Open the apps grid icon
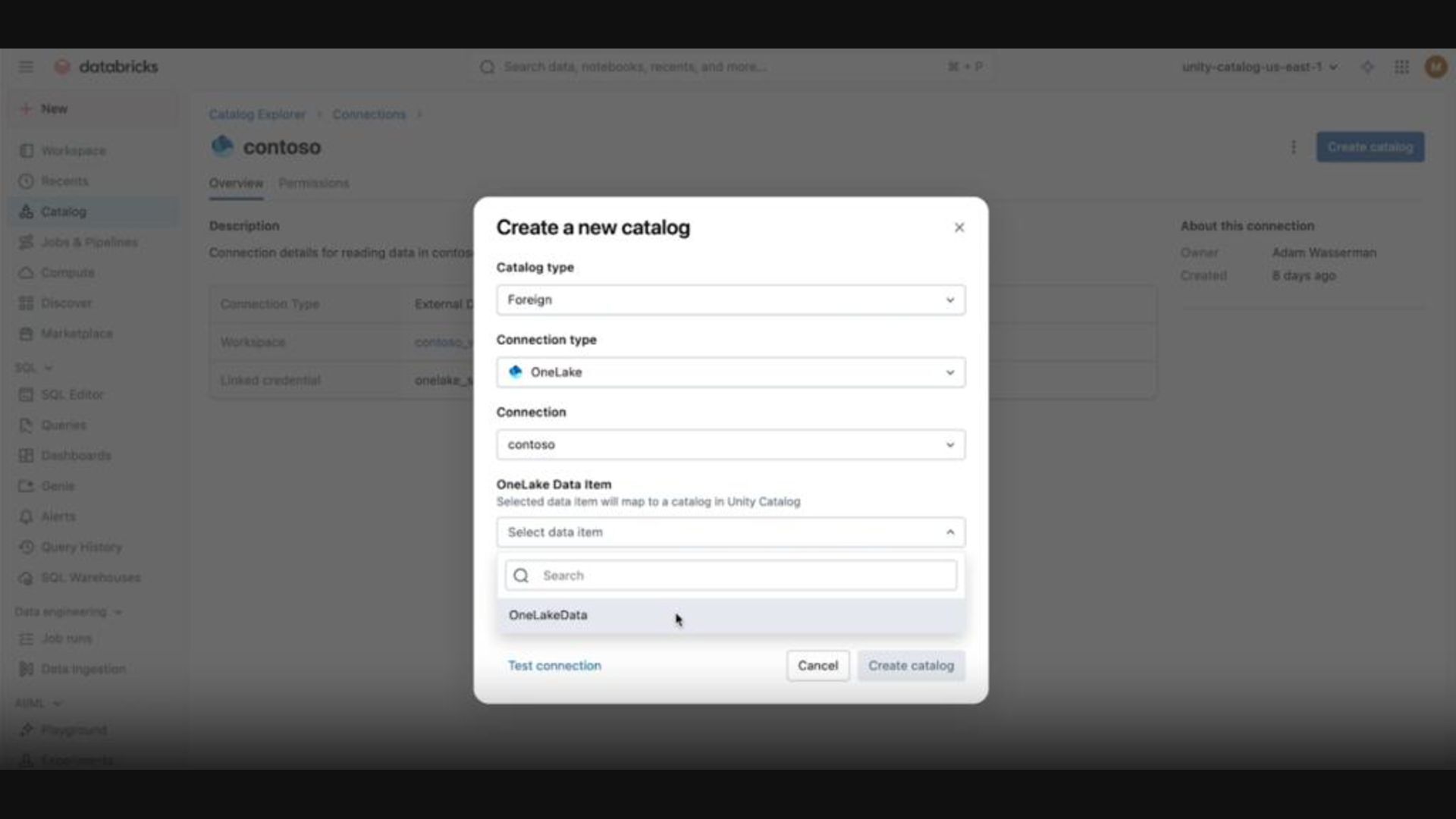This screenshot has height=819, width=1456. click(x=1401, y=67)
